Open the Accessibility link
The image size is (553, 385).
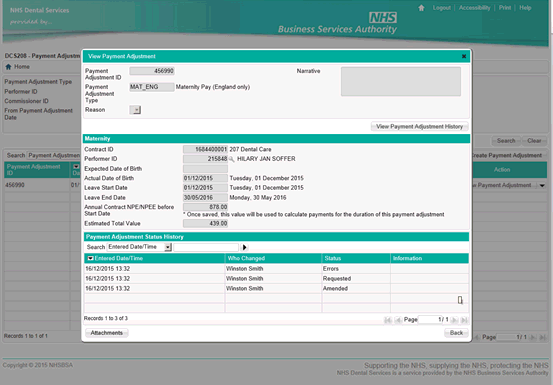click(474, 8)
